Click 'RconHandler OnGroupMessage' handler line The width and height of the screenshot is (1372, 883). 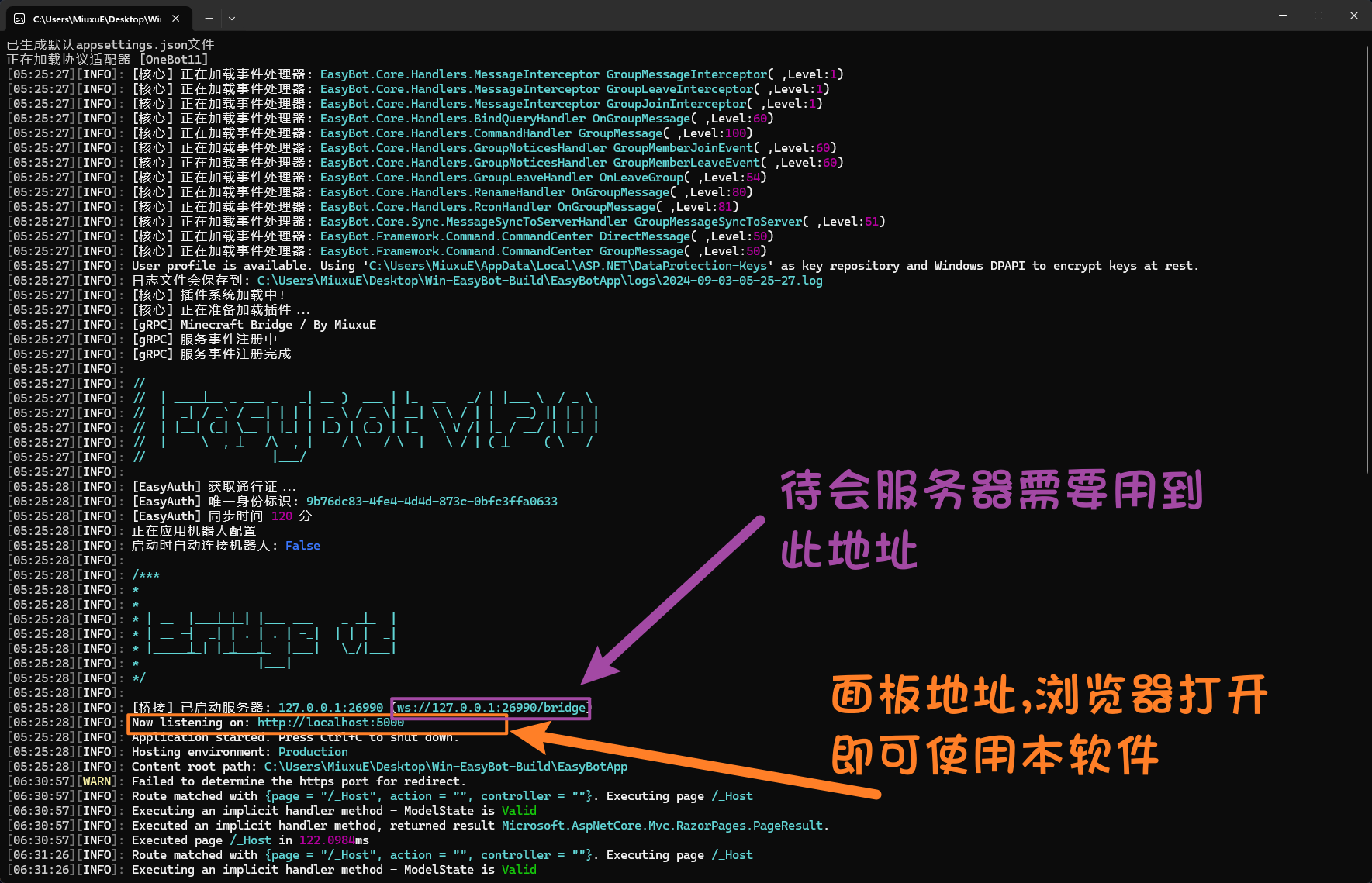point(435,207)
